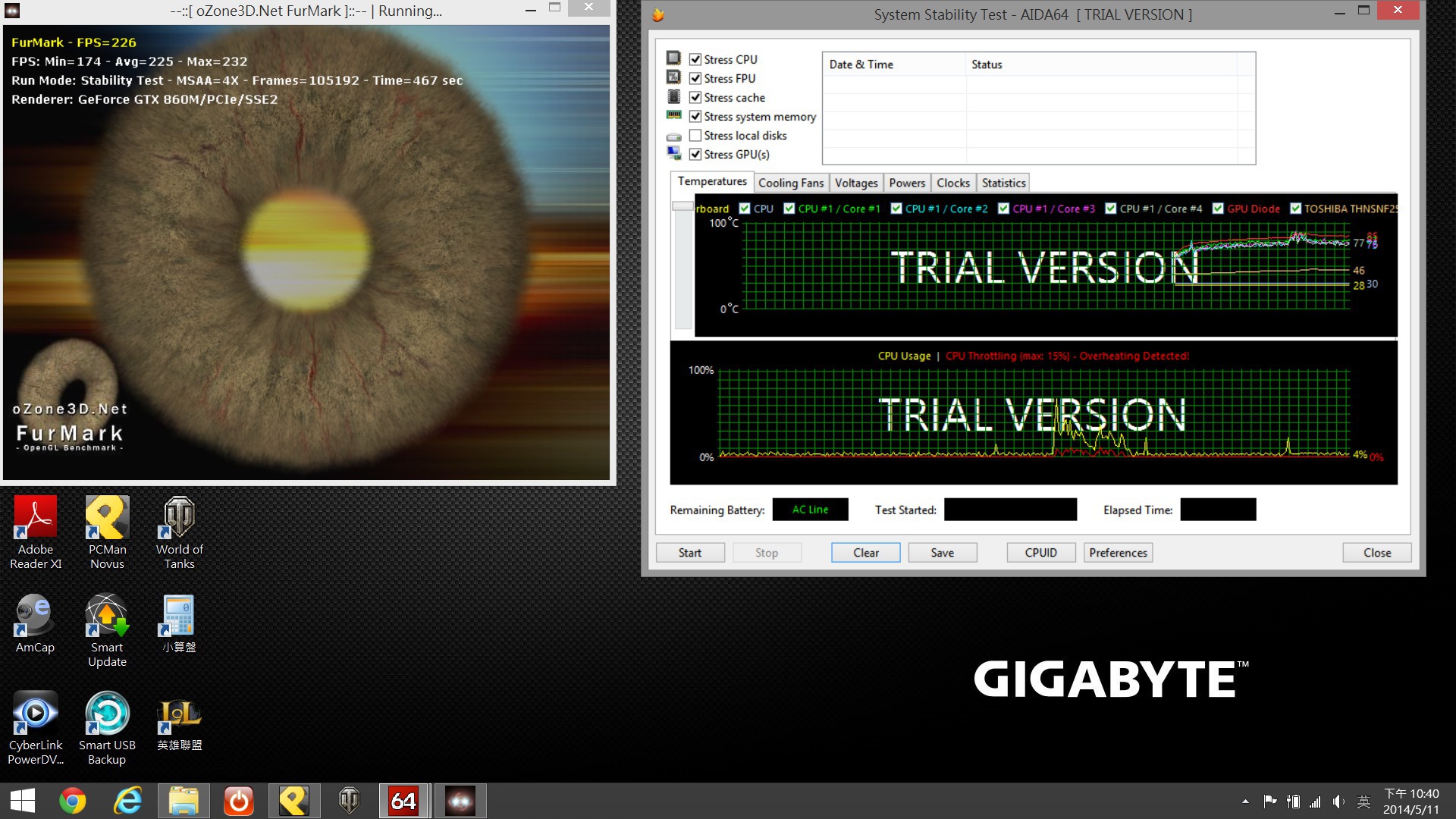This screenshot has height=819, width=1456.
Task: Toggle Stress CPU checkbox
Action: tap(695, 59)
